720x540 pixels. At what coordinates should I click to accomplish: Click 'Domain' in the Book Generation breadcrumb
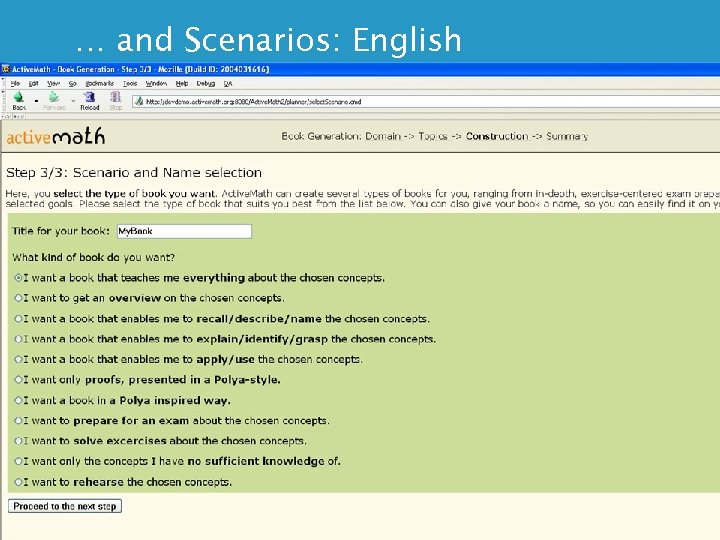pyautogui.click(x=382, y=136)
